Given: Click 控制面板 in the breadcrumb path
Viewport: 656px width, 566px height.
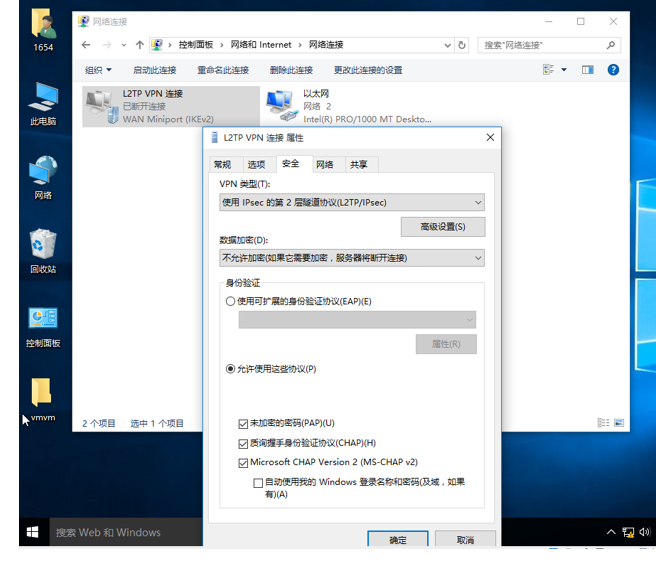Looking at the screenshot, I should pos(196,45).
